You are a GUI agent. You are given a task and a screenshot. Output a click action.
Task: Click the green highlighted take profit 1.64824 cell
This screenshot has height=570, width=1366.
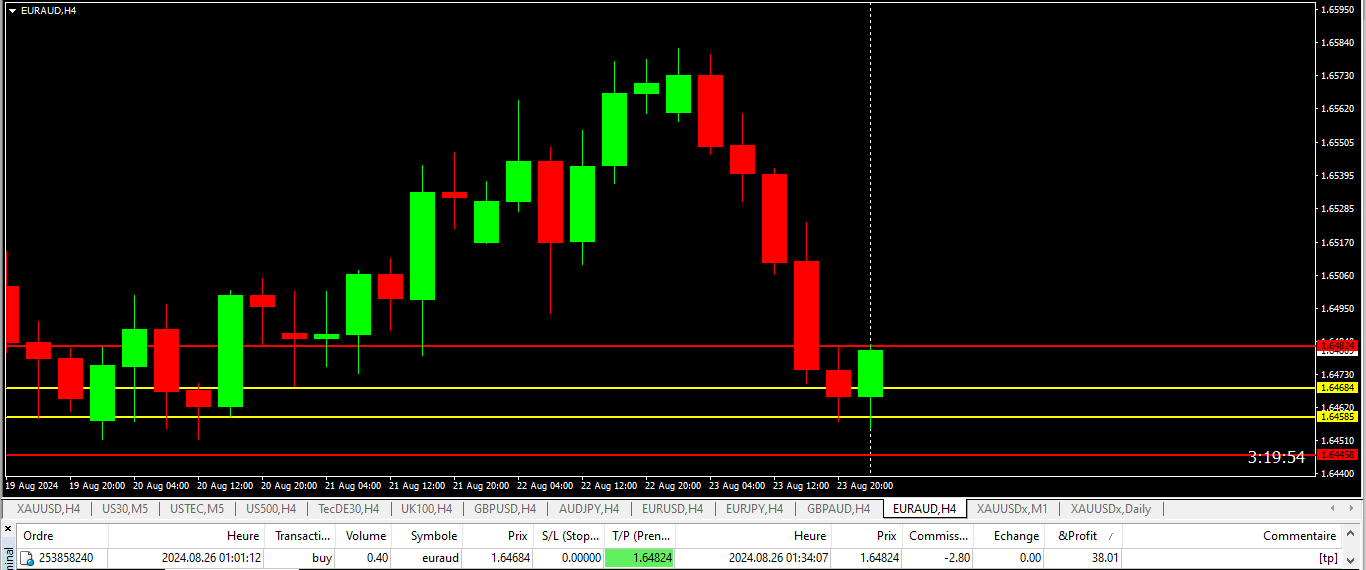click(x=640, y=558)
